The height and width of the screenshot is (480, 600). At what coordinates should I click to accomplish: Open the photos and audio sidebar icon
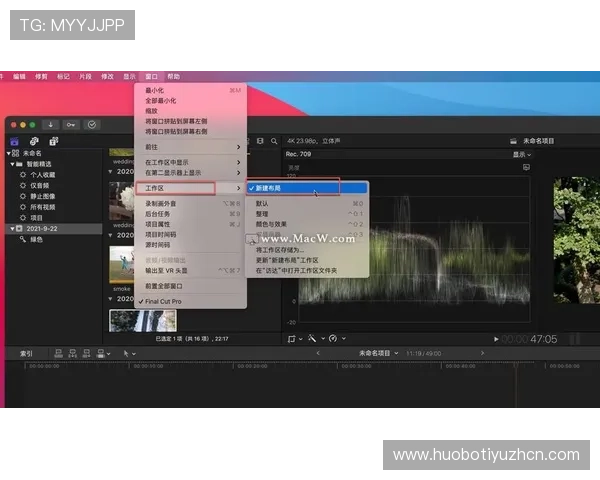point(34,141)
